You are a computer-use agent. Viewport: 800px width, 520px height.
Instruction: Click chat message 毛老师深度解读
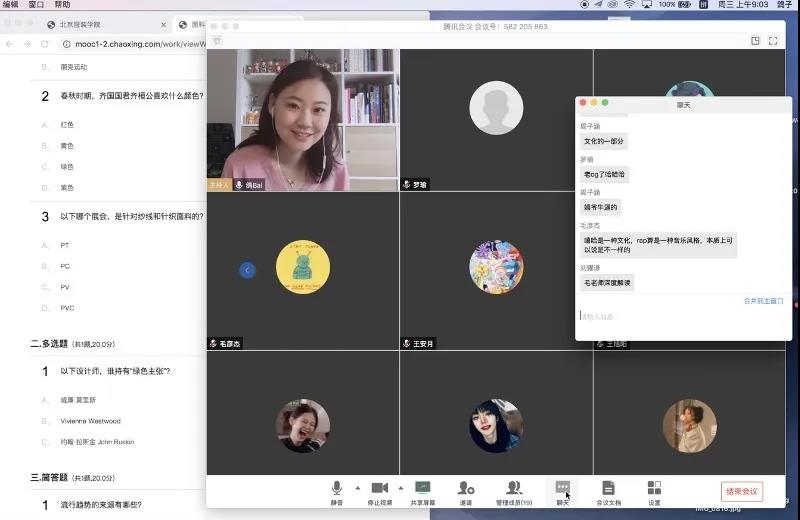607,283
